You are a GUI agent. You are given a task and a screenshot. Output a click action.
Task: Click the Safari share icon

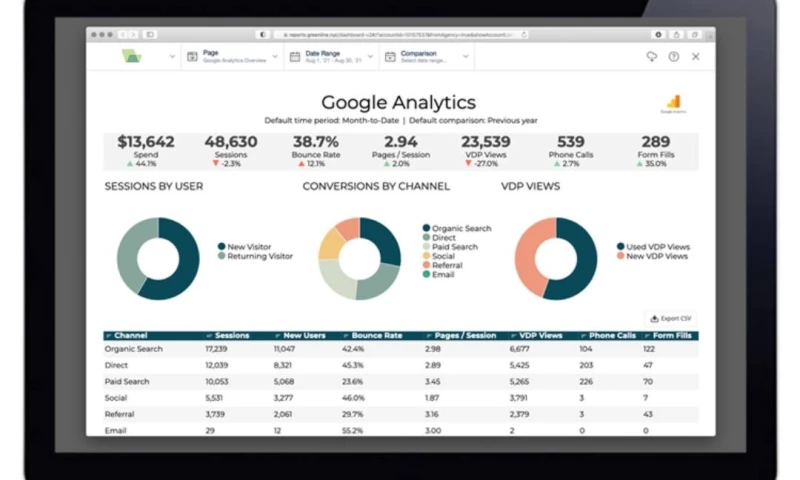point(677,35)
